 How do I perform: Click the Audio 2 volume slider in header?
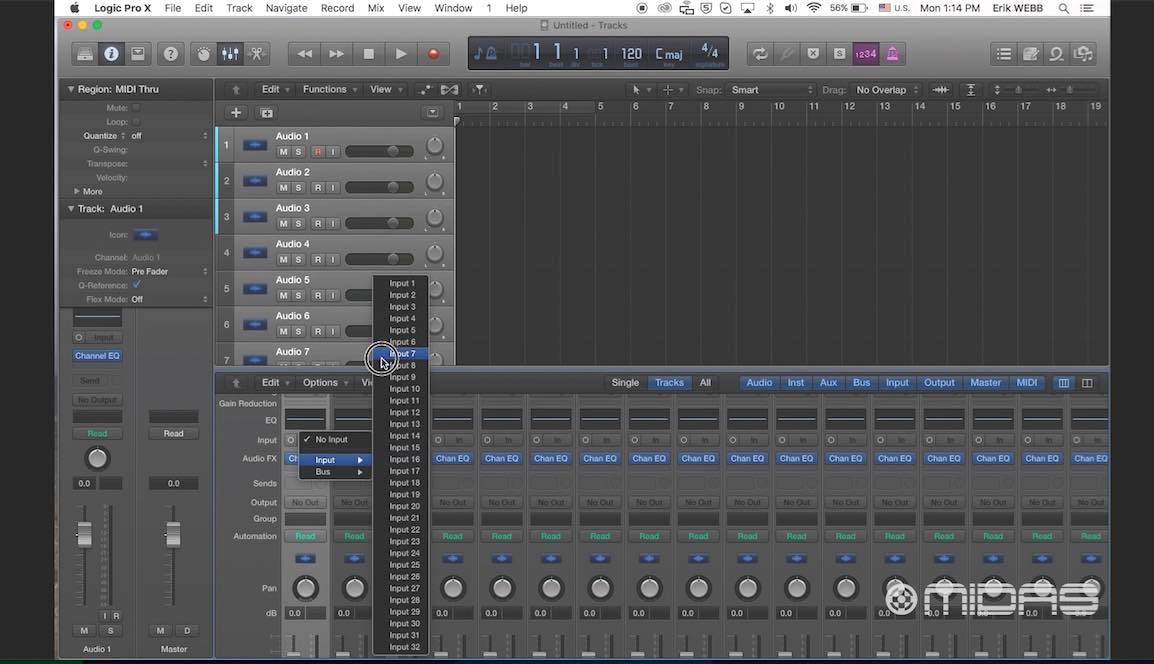[x=380, y=188]
